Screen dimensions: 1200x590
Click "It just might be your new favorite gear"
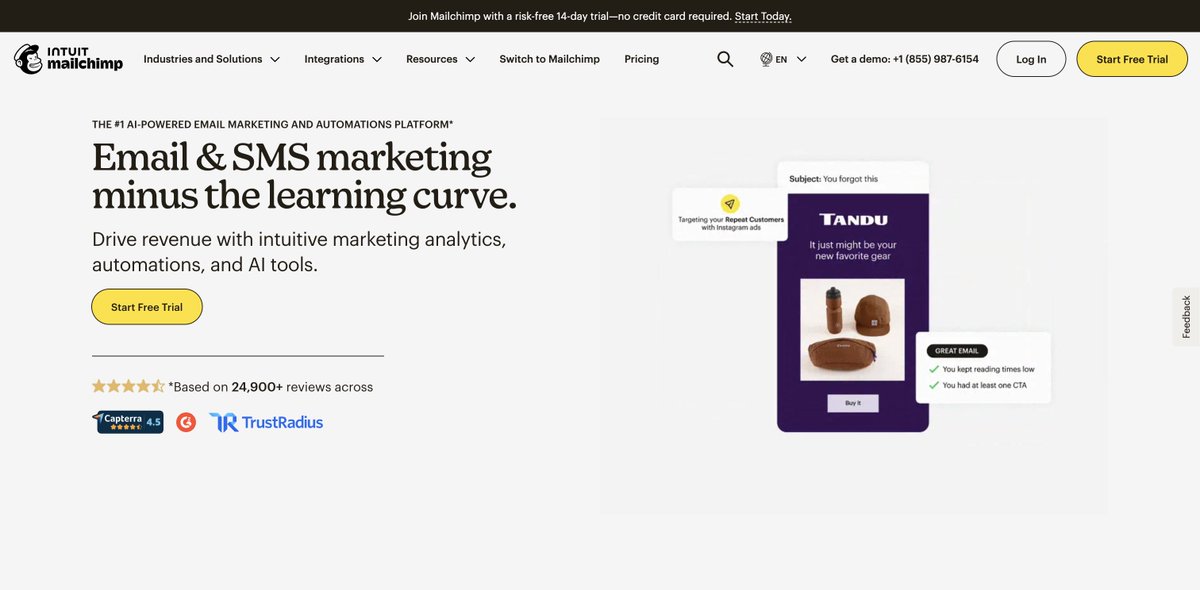(853, 250)
